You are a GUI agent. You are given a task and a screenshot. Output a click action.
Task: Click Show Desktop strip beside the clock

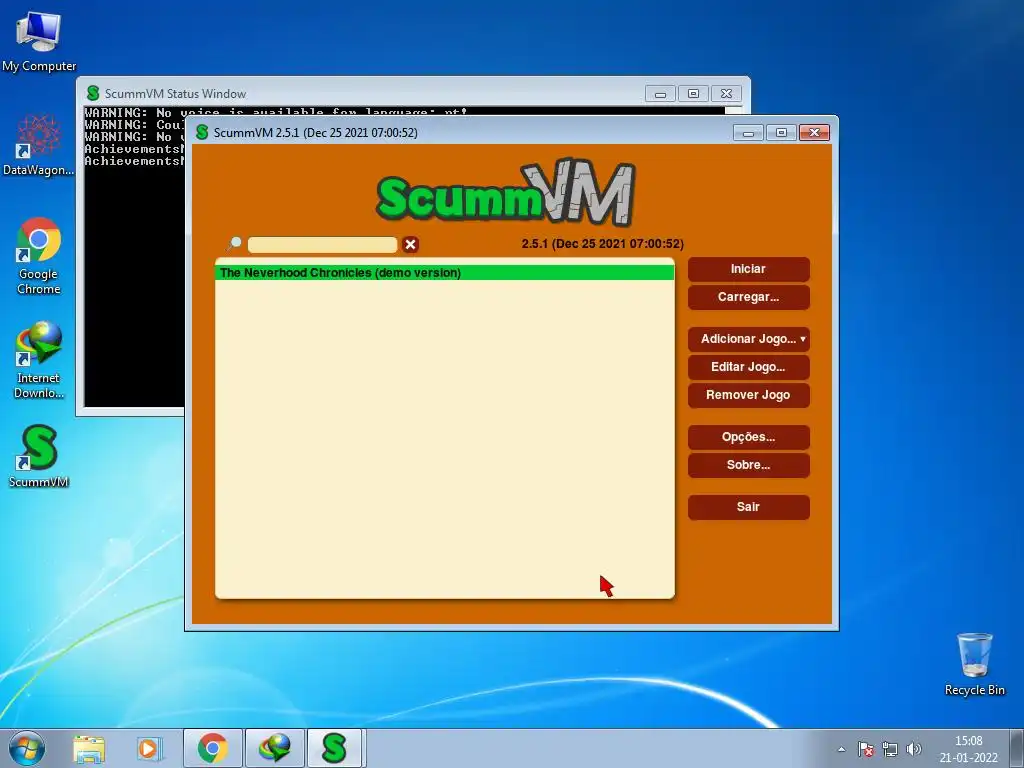1017,749
